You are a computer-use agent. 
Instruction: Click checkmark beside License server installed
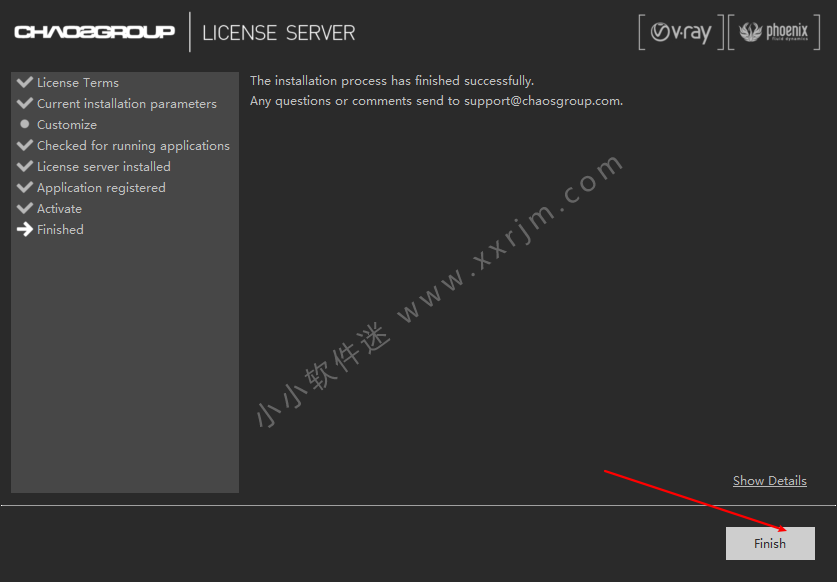coord(25,166)
